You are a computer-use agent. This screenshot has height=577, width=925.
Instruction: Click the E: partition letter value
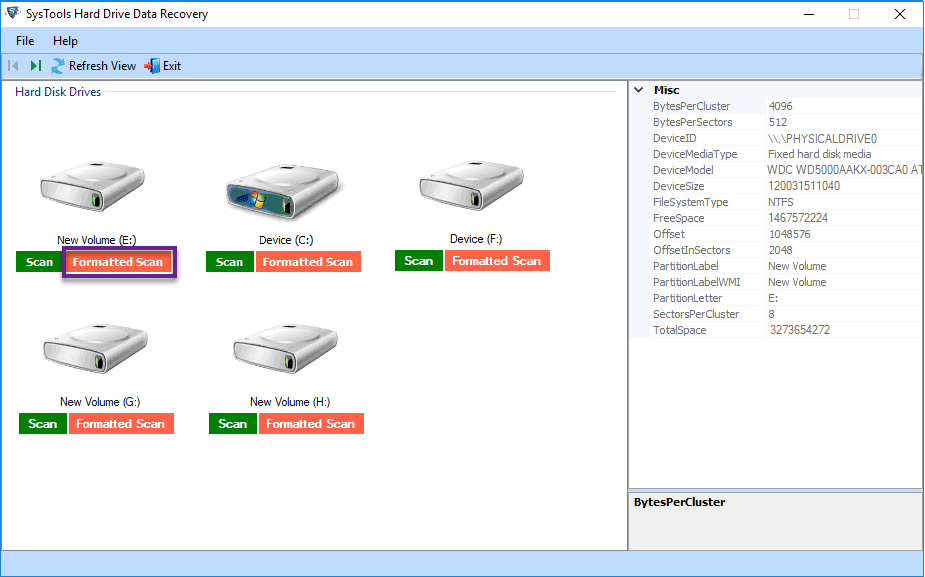pos(773,298)
